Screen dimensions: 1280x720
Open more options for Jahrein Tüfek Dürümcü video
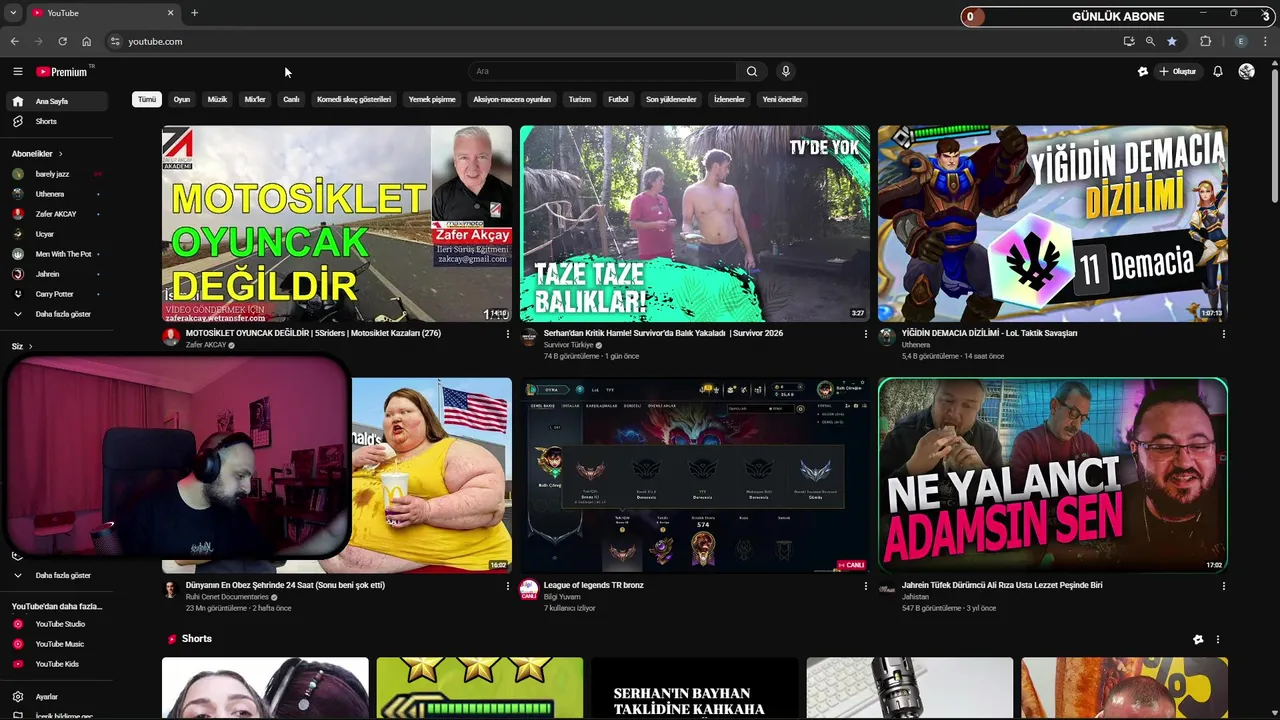1223,586
